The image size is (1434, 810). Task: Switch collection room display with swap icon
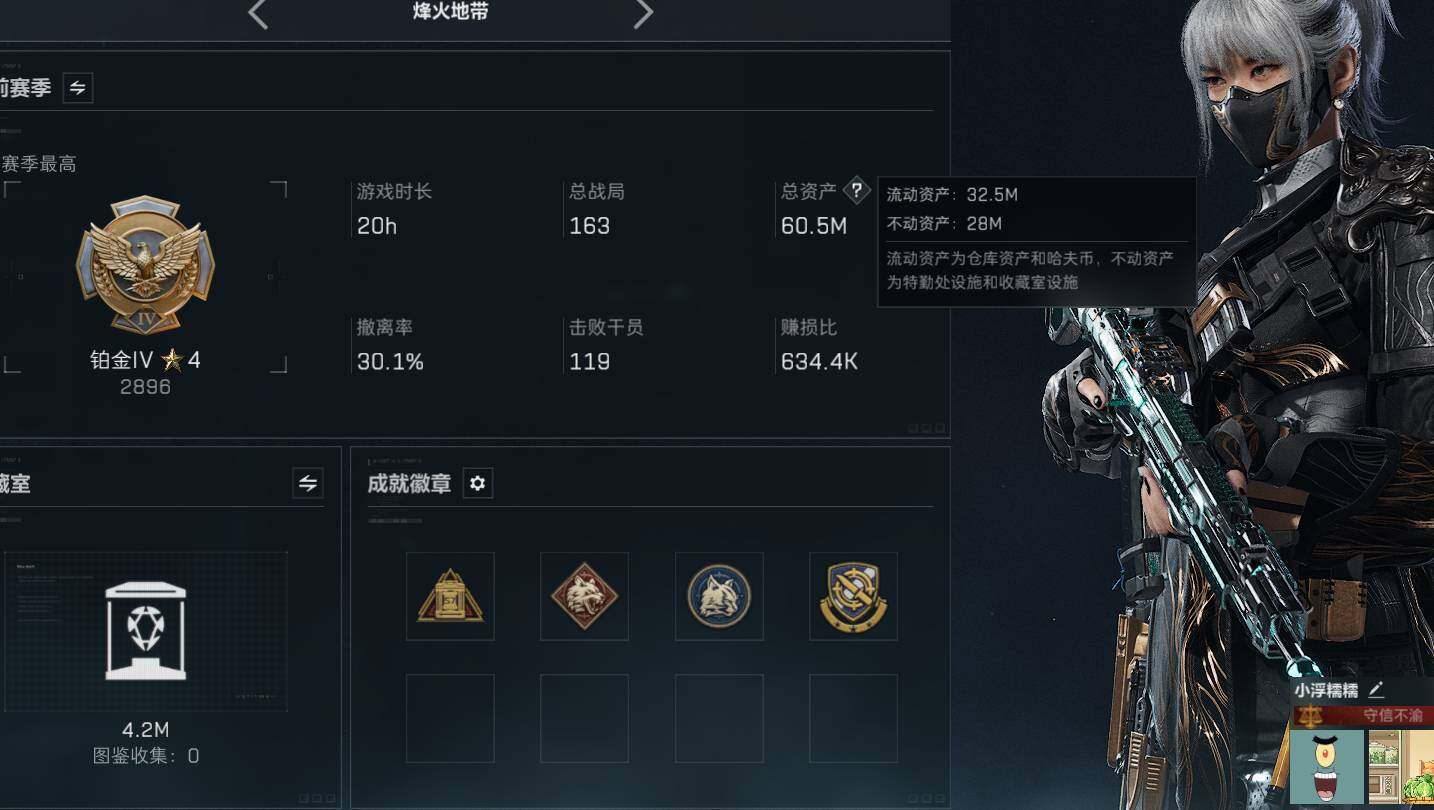308,484
